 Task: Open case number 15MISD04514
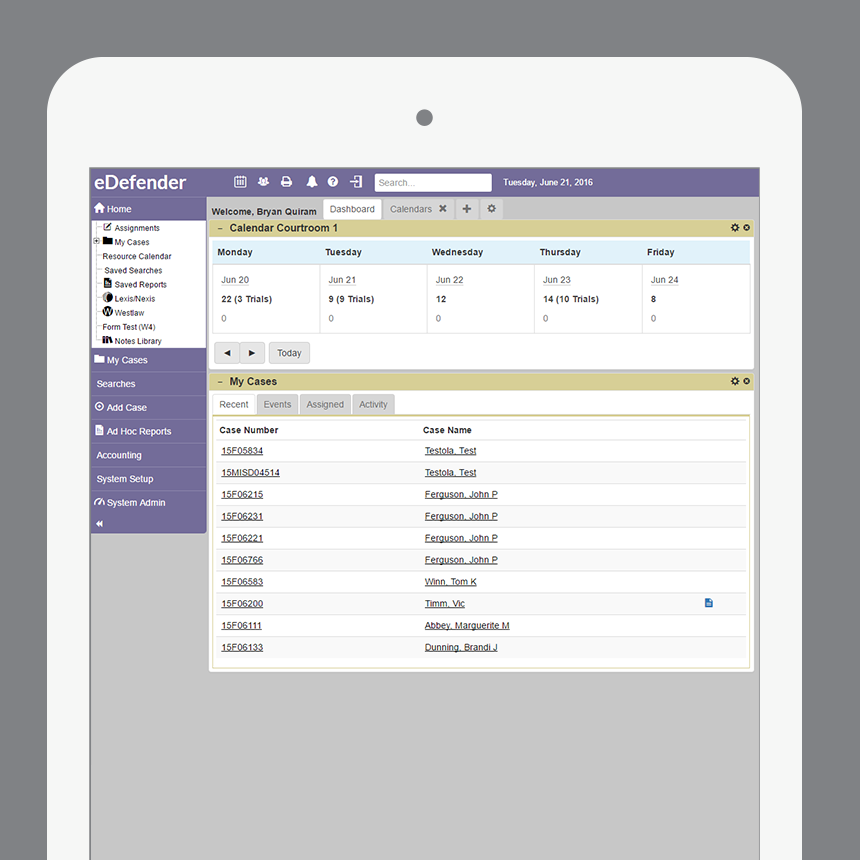(251, 473)
